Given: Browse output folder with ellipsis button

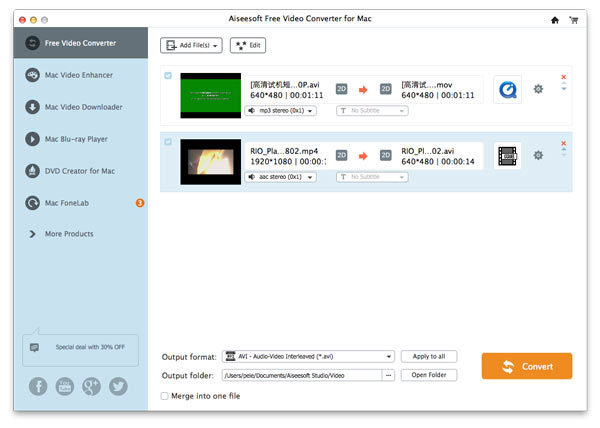Looking at the screenshot, I should (388, 375).
